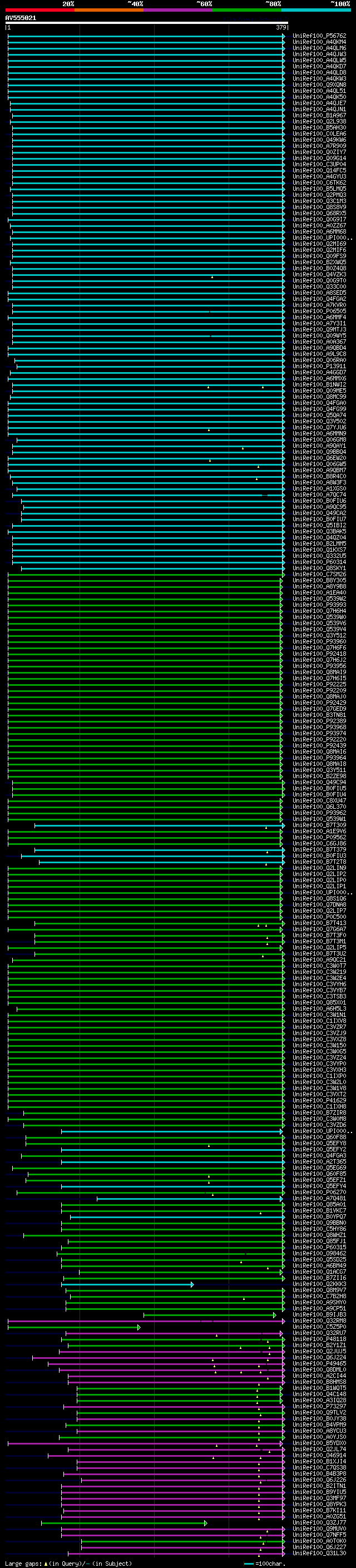Open hit UniRef100_B7T309
Image resolution: width=356 pixels, height=1568 pixels.
319,825
